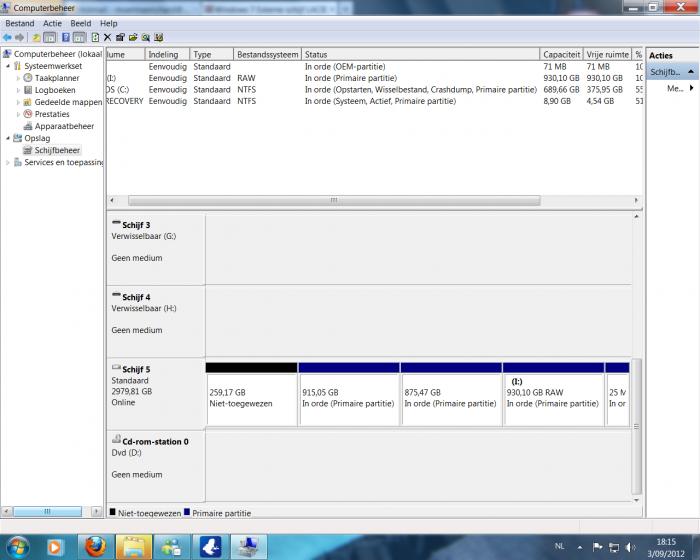Click the Computer Management taskbar icon

pos(249,547)
